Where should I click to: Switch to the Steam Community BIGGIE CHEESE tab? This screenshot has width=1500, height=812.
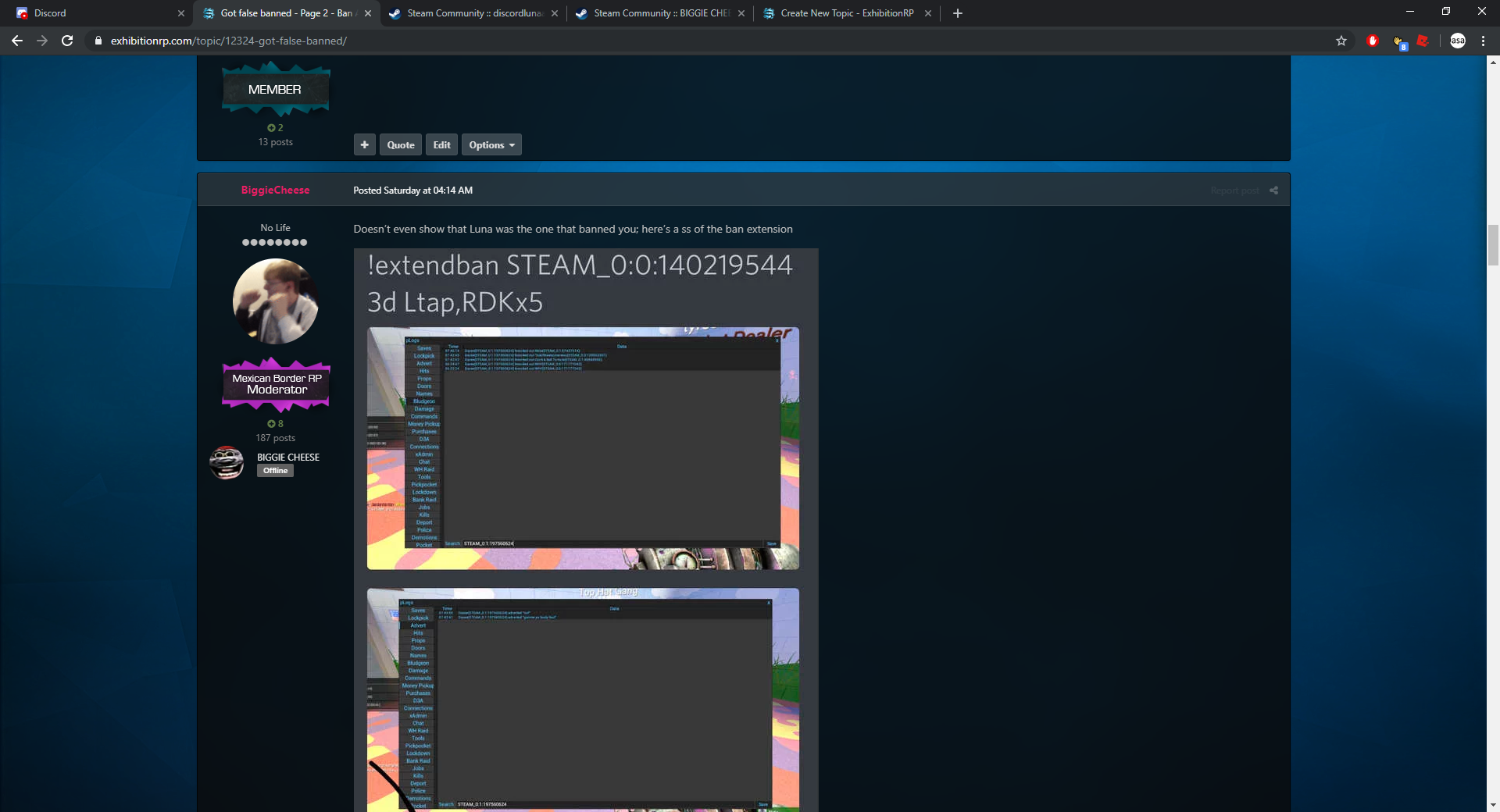(660, 13)
